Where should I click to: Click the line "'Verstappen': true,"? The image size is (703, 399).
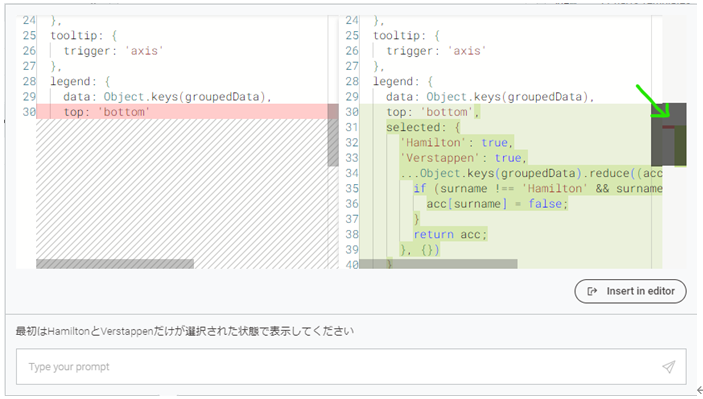coord(463,158)
